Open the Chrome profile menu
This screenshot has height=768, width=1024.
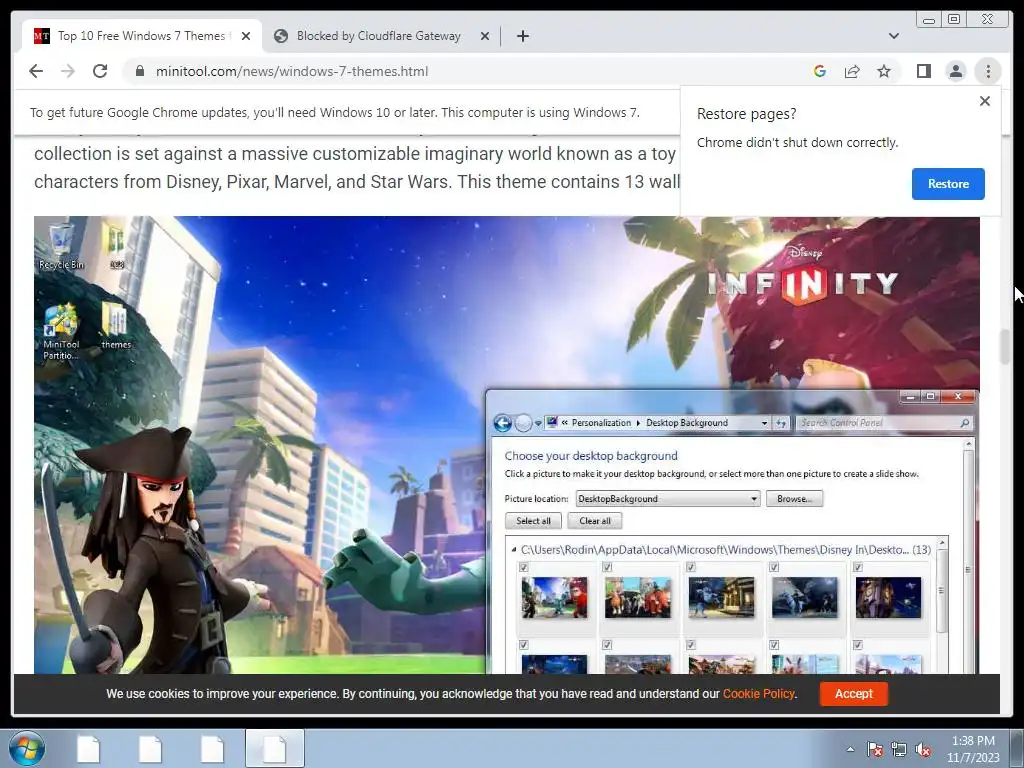coord(955,71)
